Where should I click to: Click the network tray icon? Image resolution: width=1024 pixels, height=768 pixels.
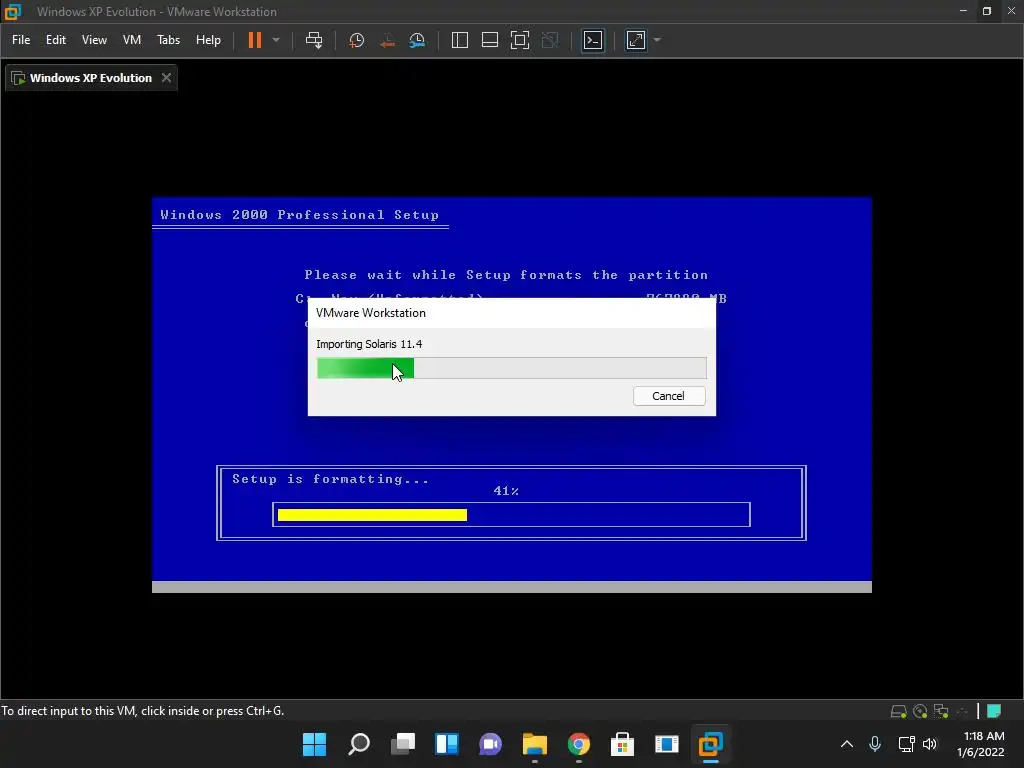pyautogui.click(x=906, y=744)
